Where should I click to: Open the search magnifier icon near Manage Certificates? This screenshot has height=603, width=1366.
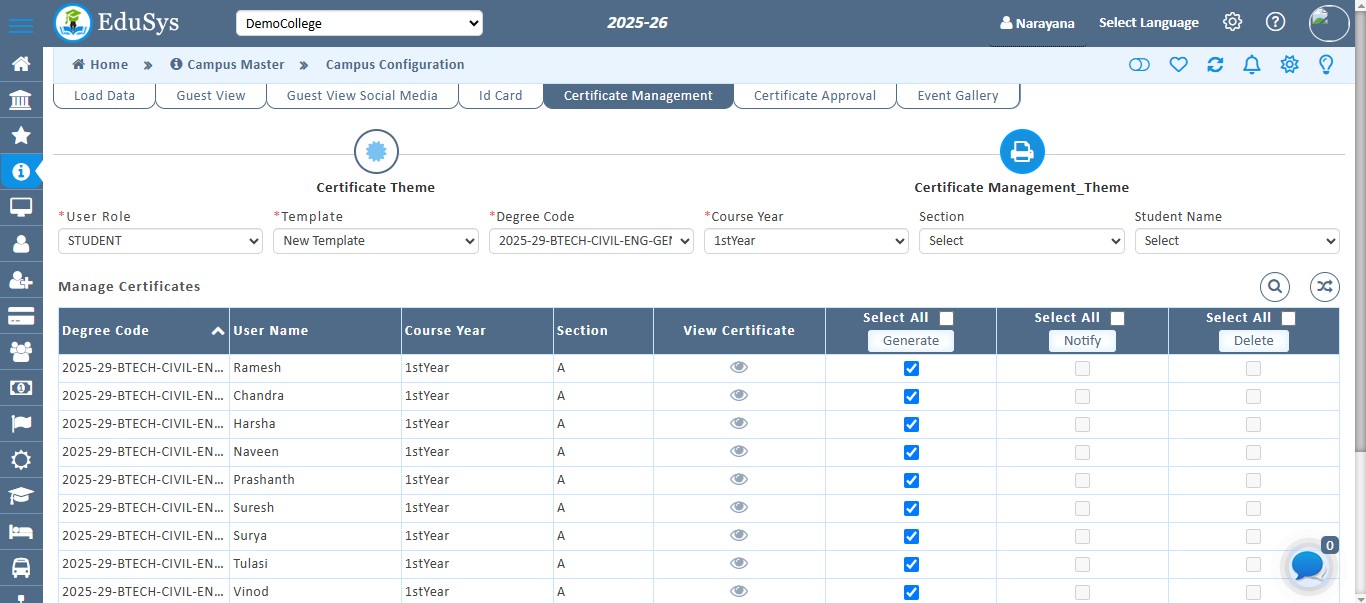[x=1274, y=286]
